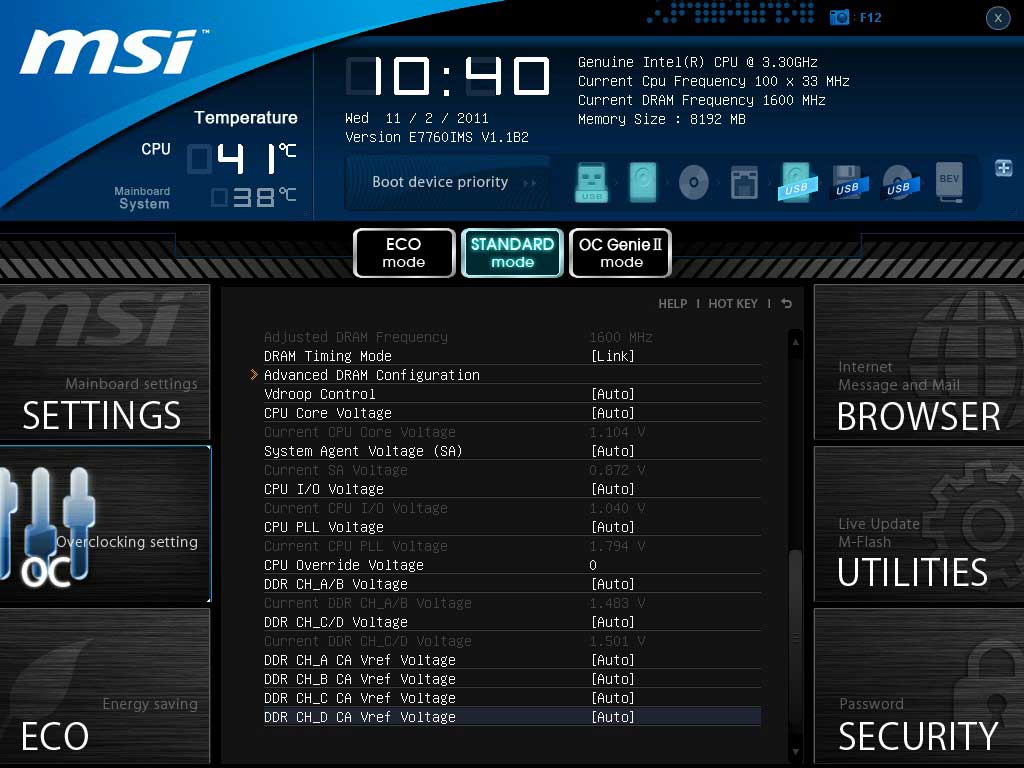
Task: Open the BROWSER panel
Action: [x=919, y=362]
